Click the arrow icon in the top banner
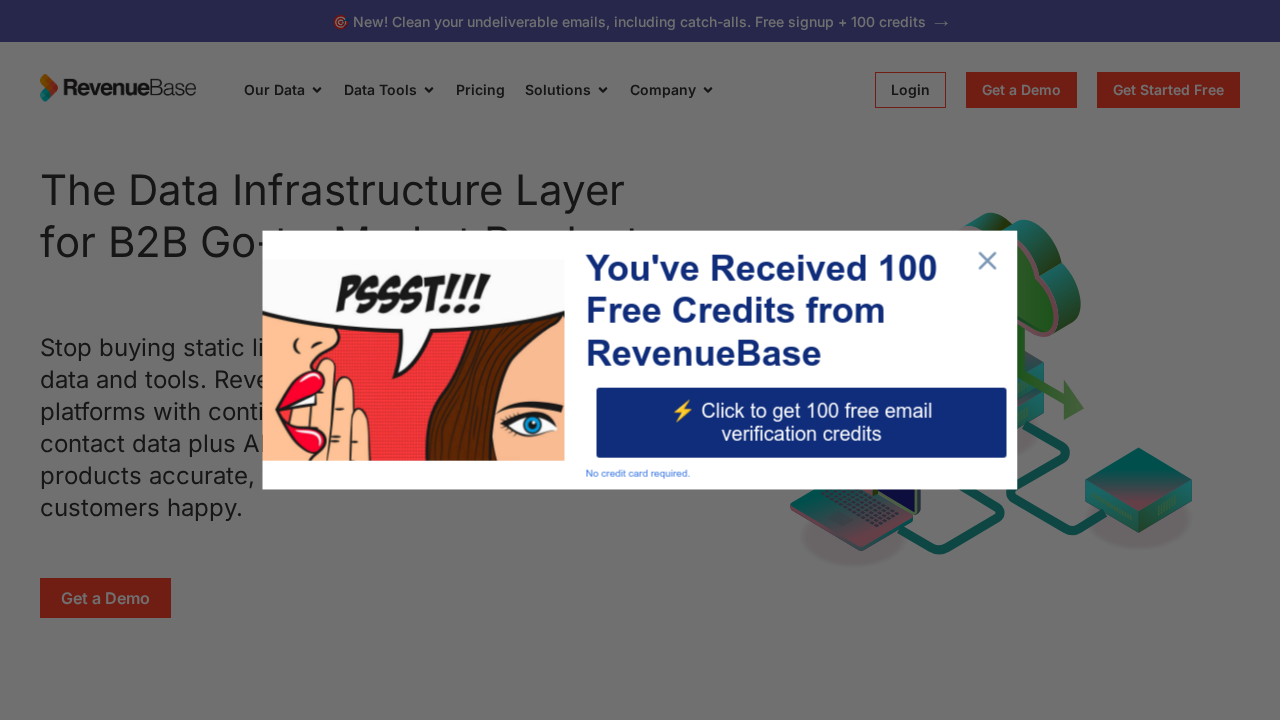 (x=941, y=21)
